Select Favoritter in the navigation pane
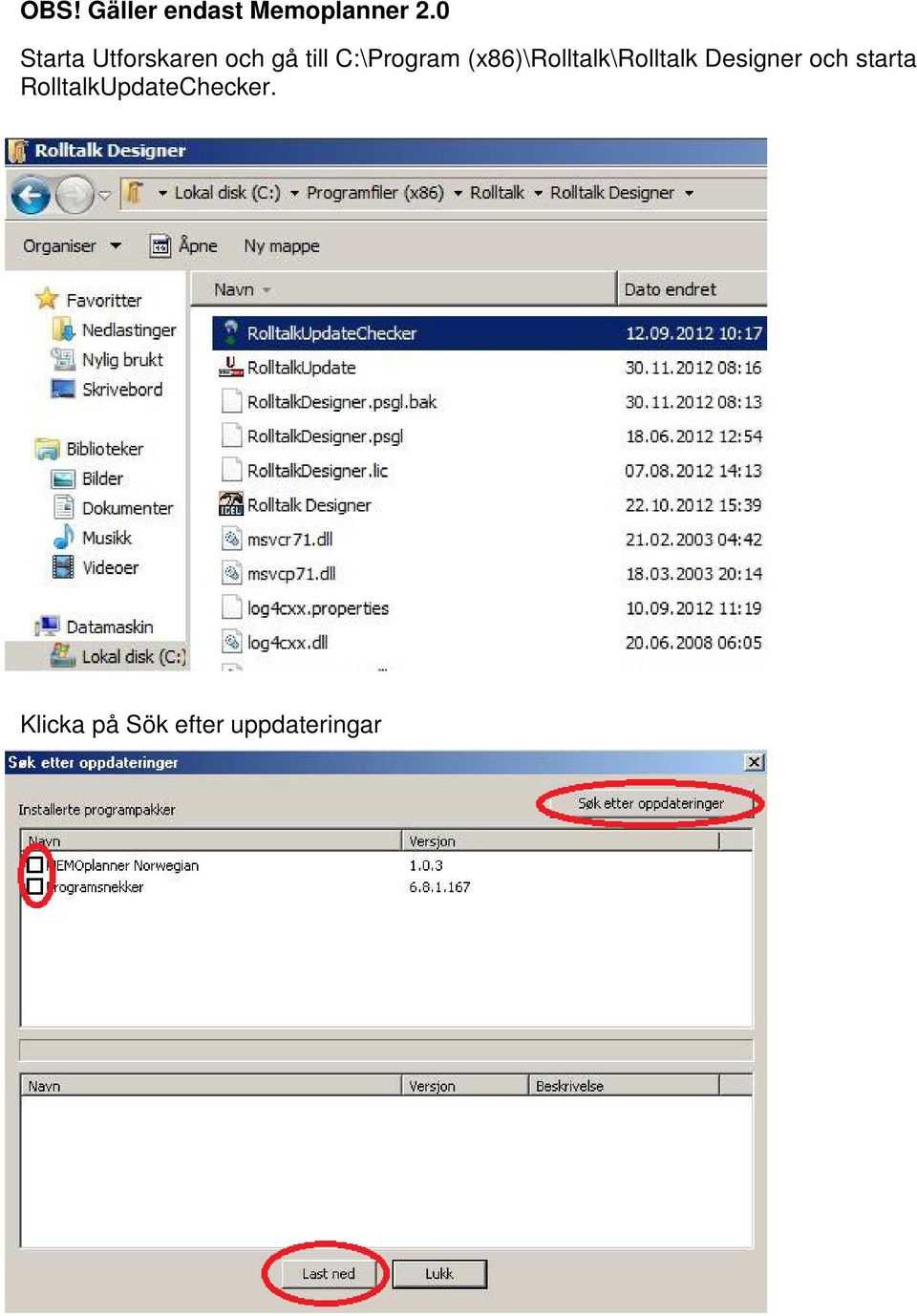 pyautogui.click(x=103, y=300)
